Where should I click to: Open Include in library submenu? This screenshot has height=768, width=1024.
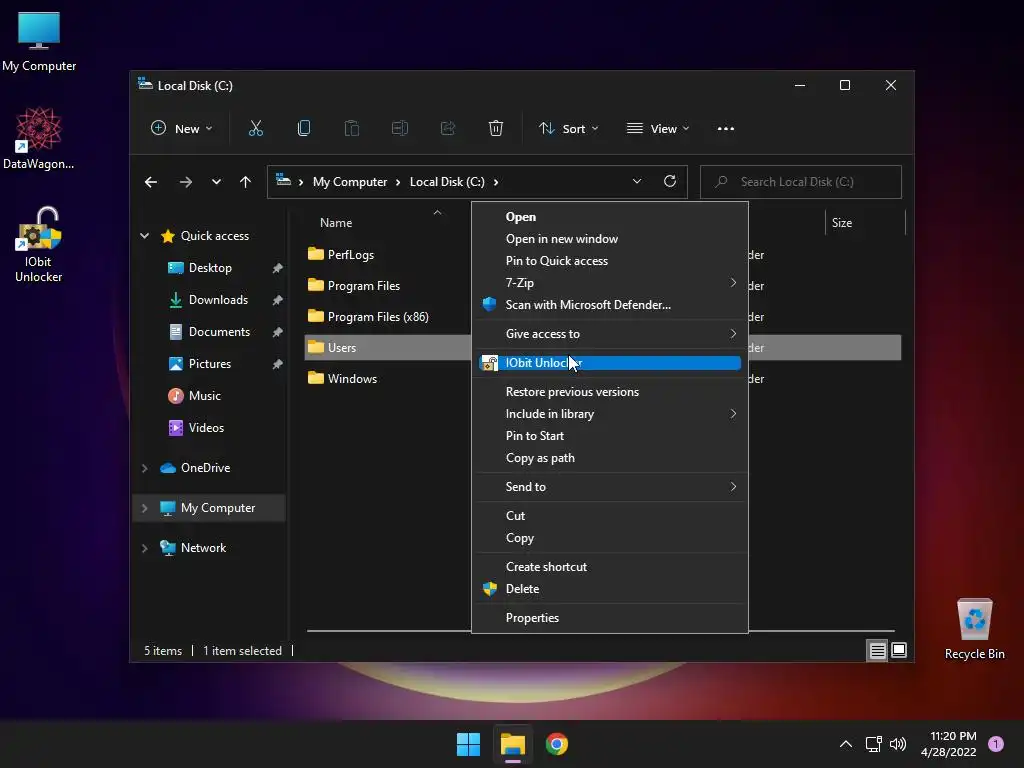point(610,414)
